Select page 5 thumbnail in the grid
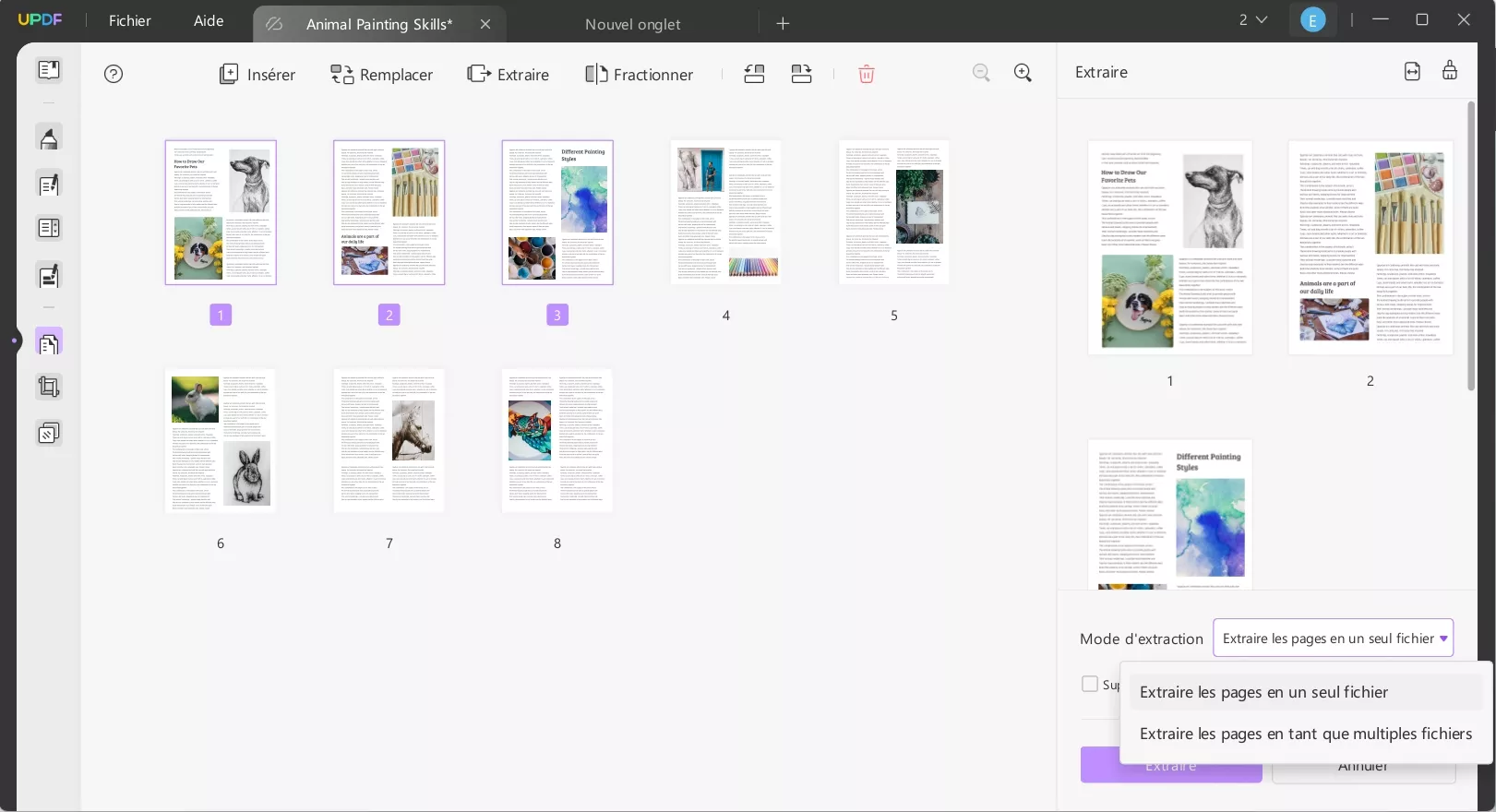 click(894, 212)
